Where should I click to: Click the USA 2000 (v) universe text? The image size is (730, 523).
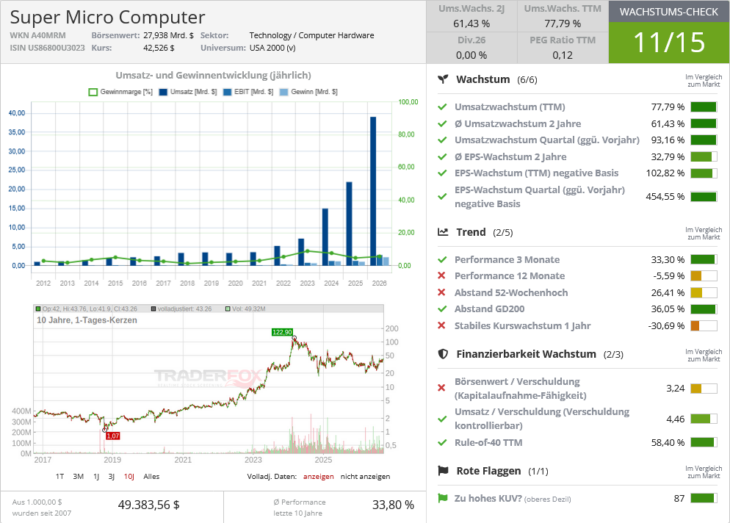pyautogui.click(x=272, y=48)
